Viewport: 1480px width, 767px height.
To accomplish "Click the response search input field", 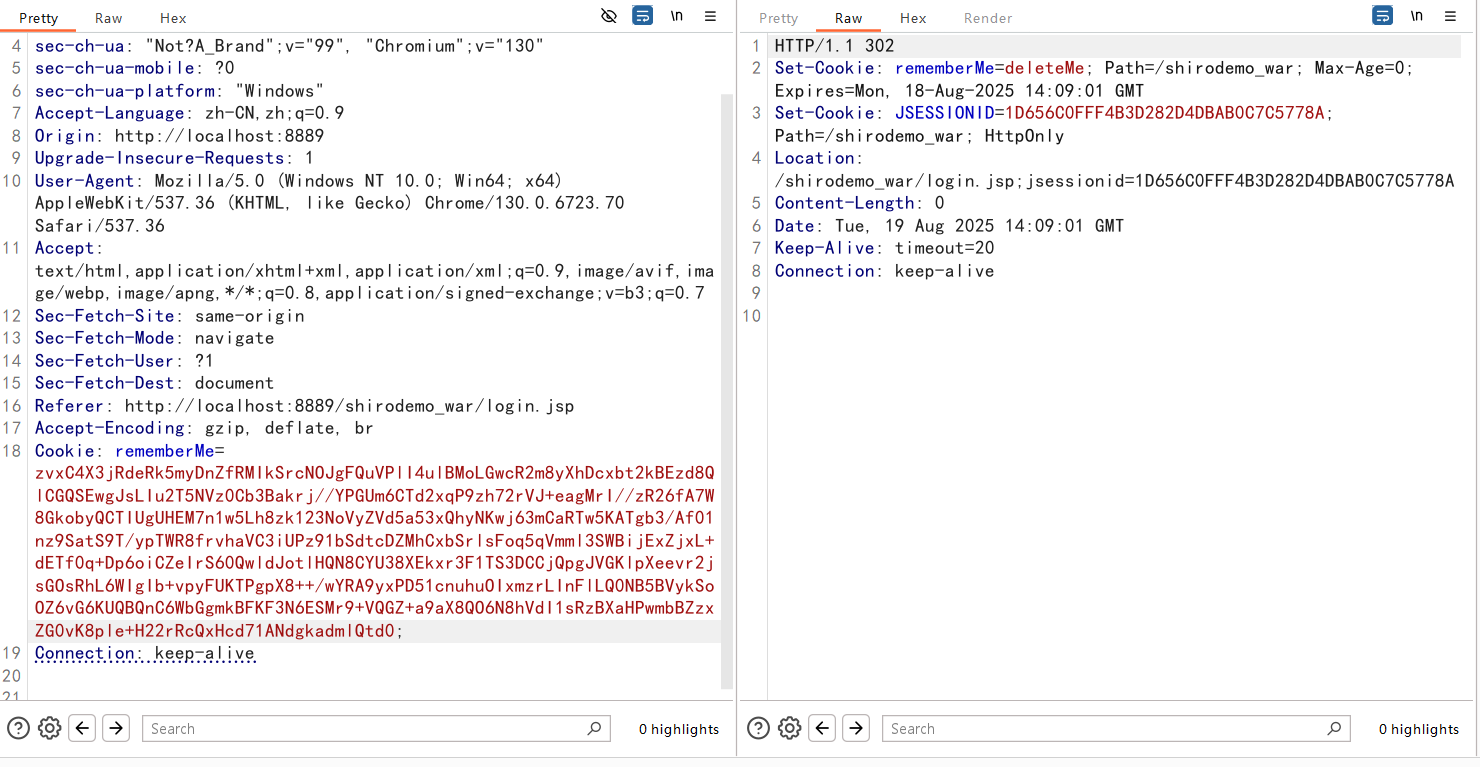I will pyautogui.click(x=1105, y=728).
